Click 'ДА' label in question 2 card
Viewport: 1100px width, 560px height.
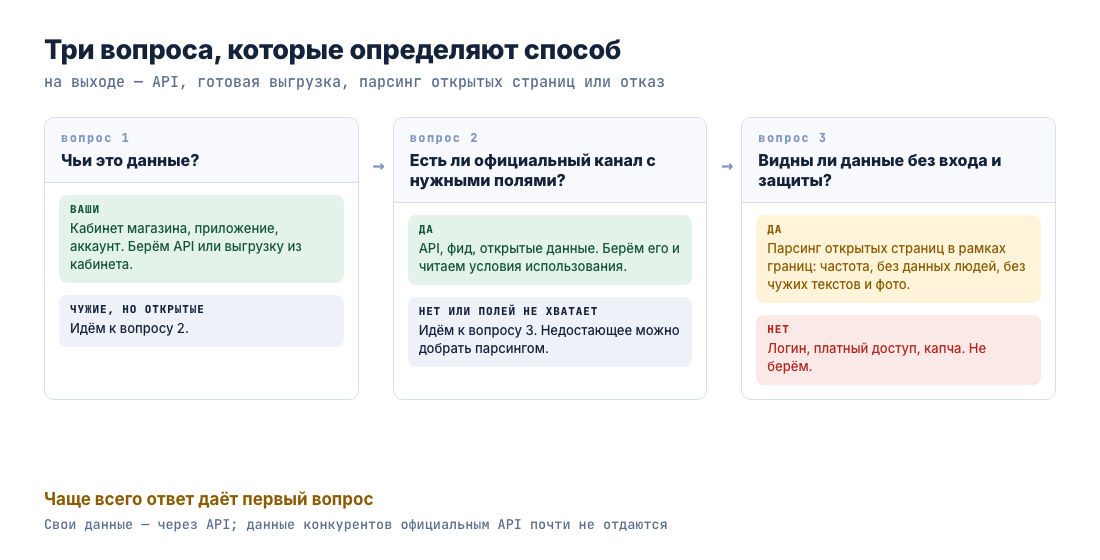(426, 229)
